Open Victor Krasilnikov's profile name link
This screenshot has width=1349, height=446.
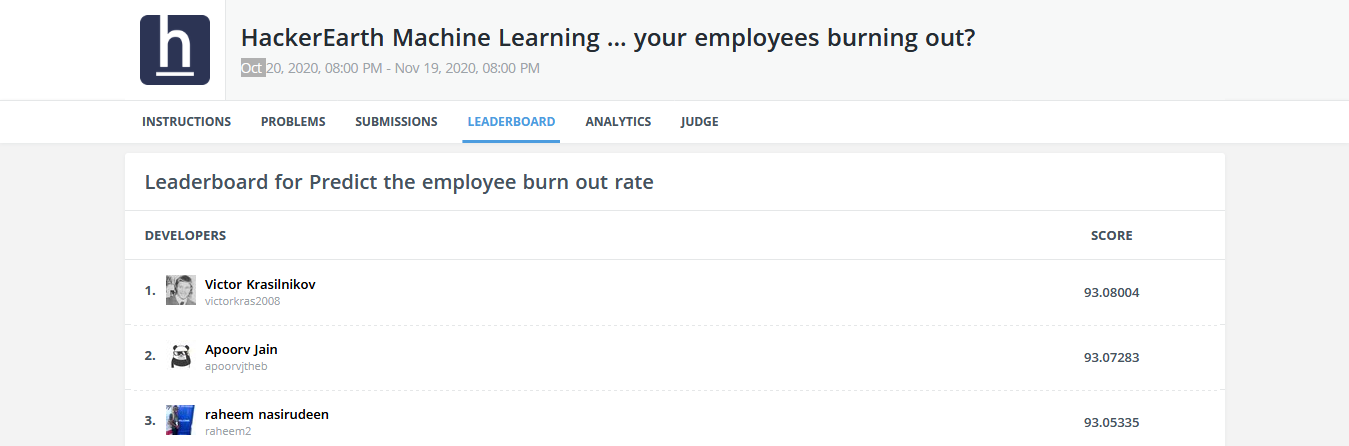(260, 284)
